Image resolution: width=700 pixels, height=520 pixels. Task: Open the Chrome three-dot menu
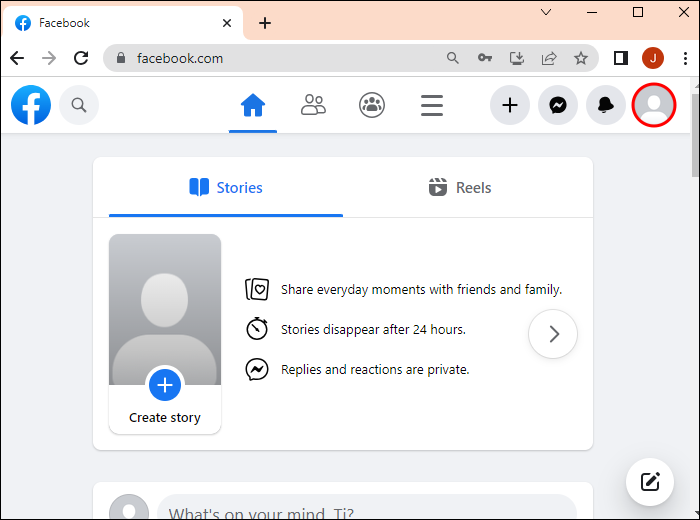(685, 58)
